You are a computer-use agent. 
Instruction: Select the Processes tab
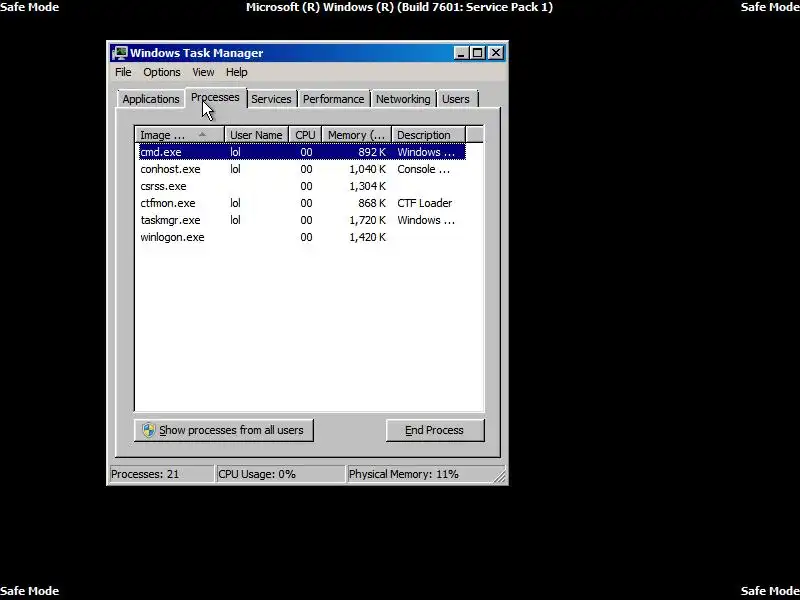click(215, 97)
